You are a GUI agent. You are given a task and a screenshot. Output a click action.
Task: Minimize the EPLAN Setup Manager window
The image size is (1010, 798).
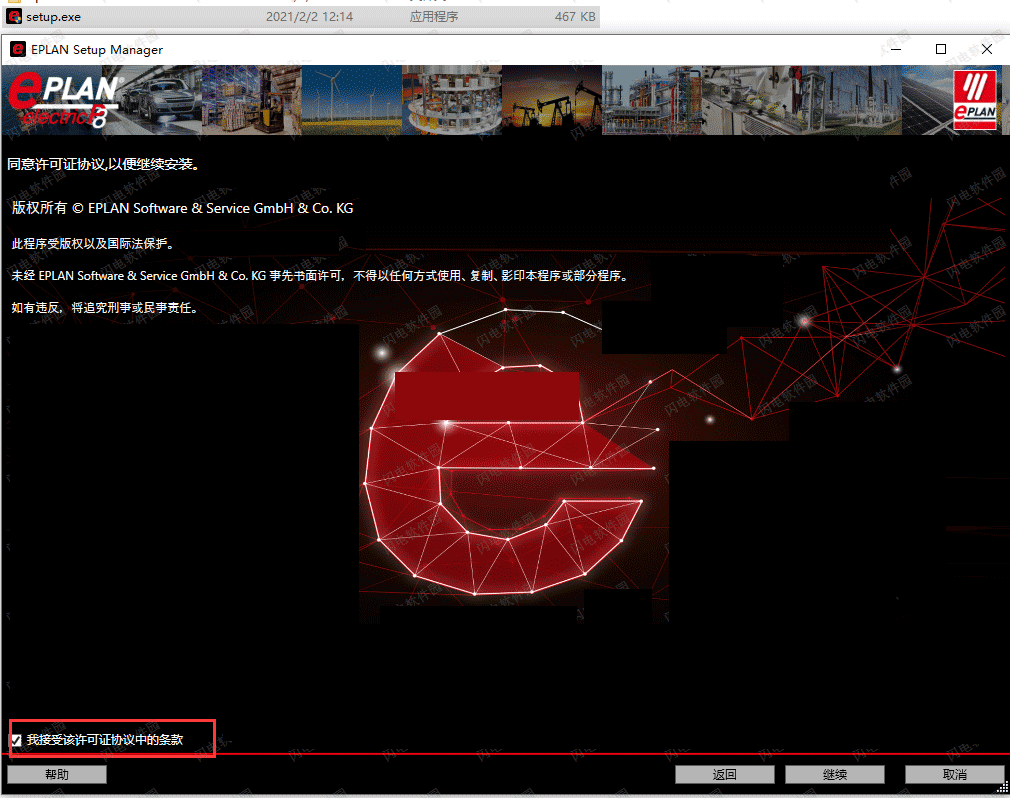(x=896, y=49)
